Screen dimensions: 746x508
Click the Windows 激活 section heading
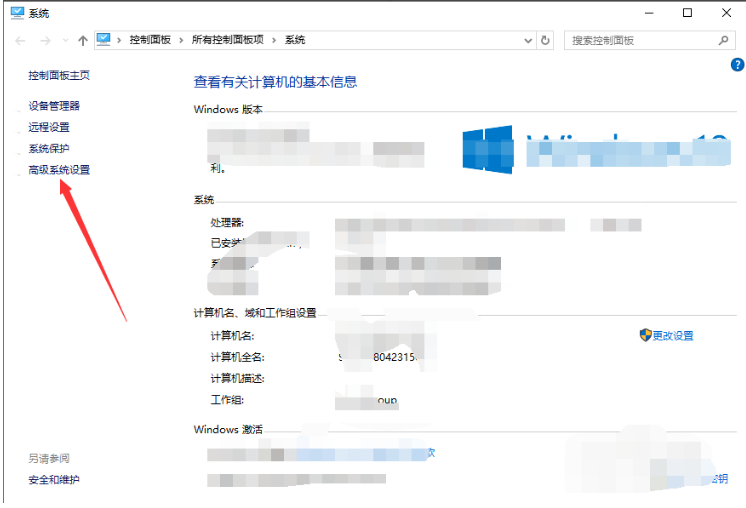click(228, 430)
